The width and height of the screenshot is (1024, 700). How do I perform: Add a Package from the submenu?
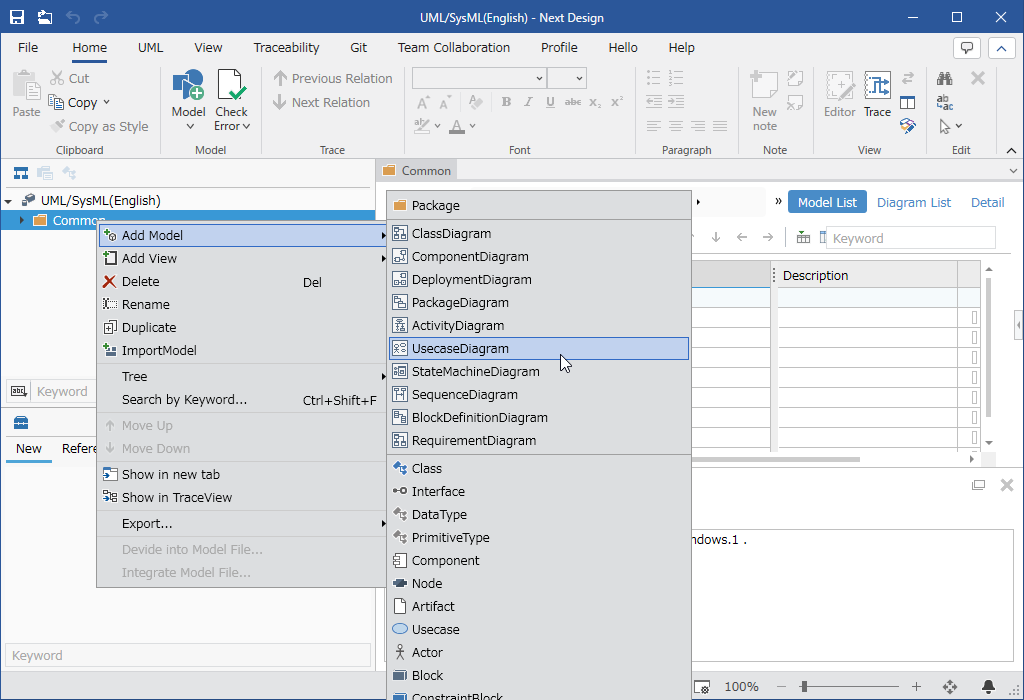[x=539, y=206]
